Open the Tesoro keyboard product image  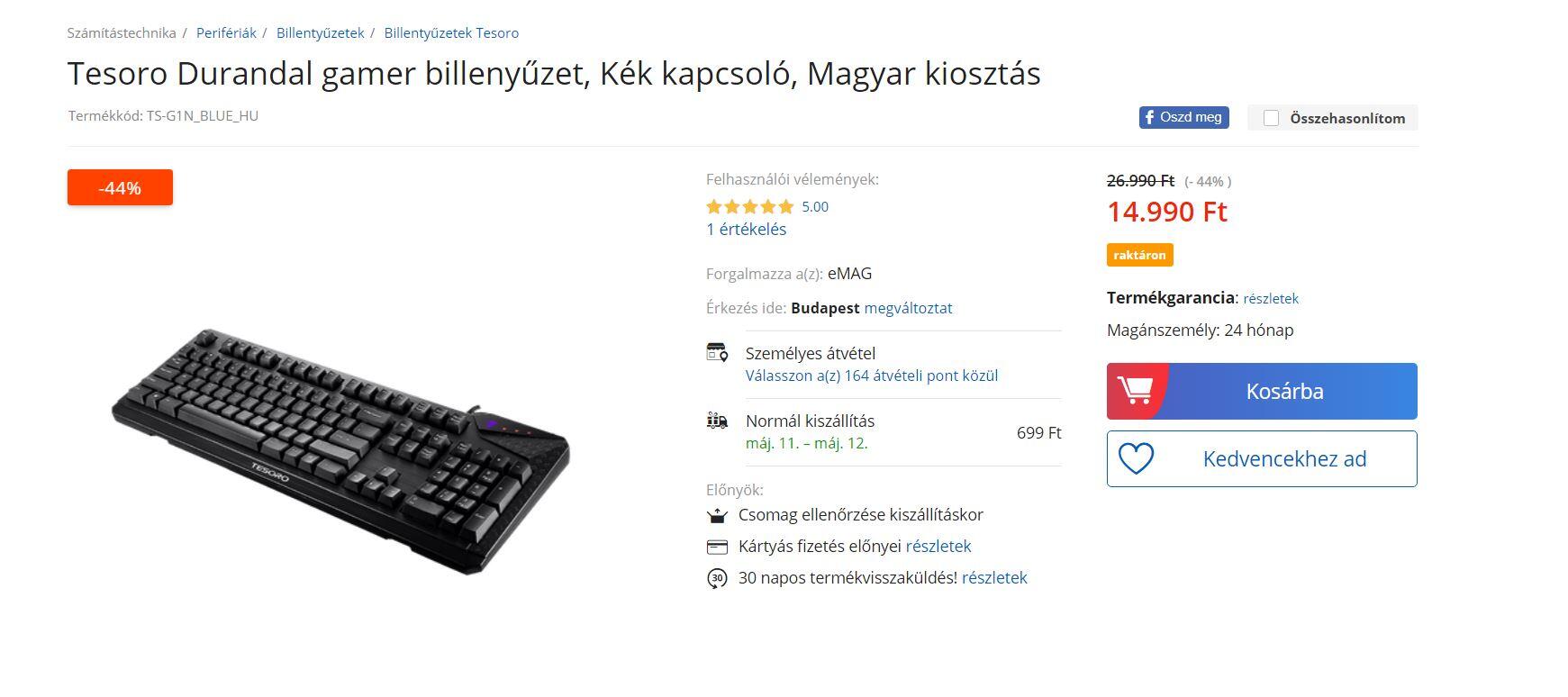pos(340,450)
